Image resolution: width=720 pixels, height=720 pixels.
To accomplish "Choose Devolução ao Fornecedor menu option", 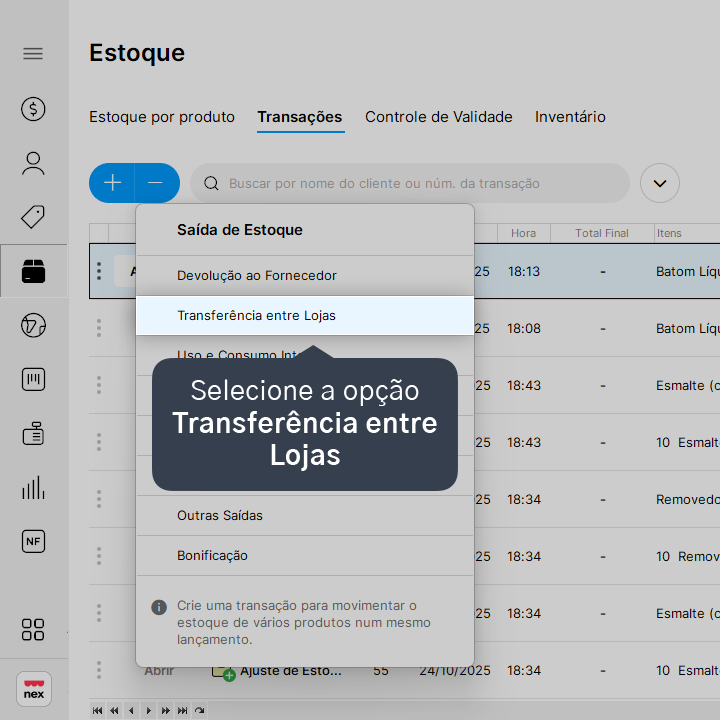I will click(x=305, y=276).
